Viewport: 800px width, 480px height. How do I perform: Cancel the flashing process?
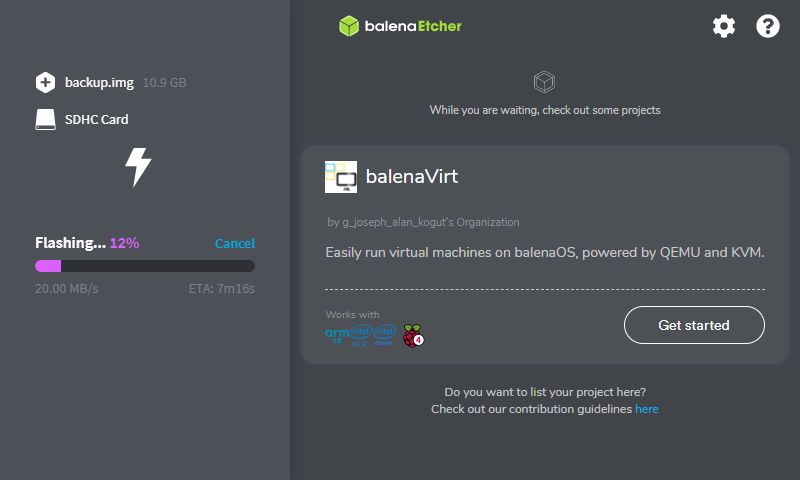tap(235, 243)
